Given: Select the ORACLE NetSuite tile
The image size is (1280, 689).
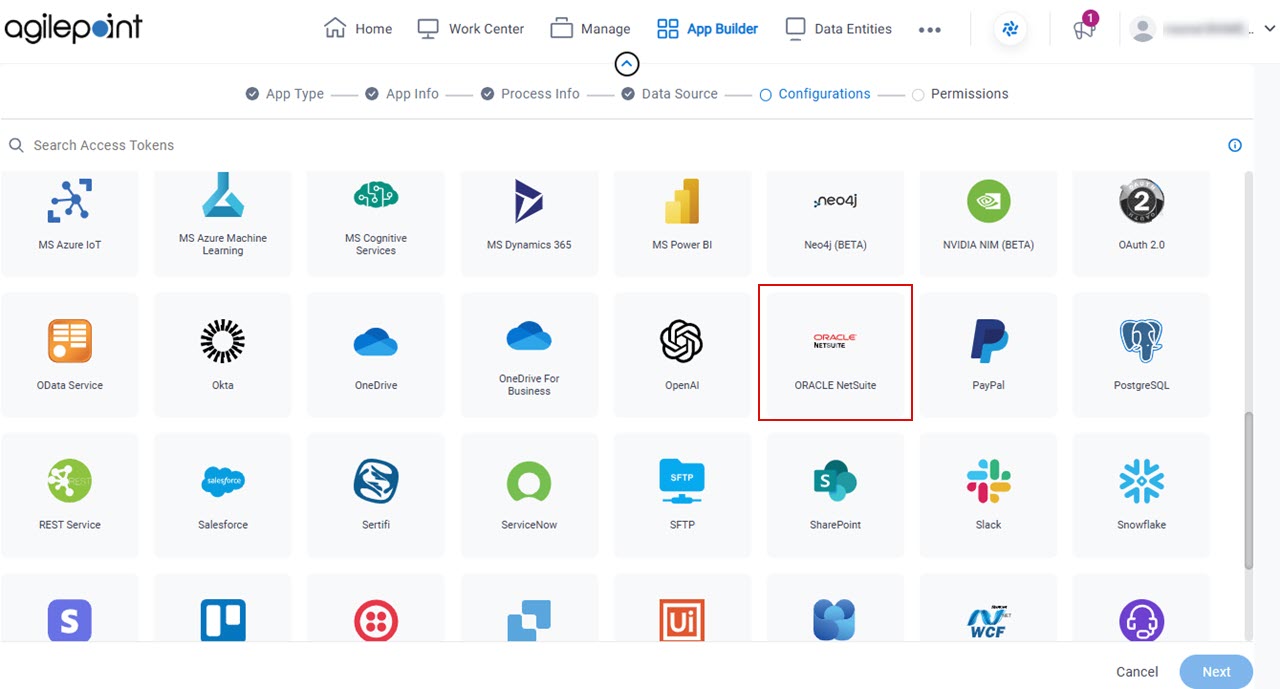Looking at the screenshot, I should point(835,353).
